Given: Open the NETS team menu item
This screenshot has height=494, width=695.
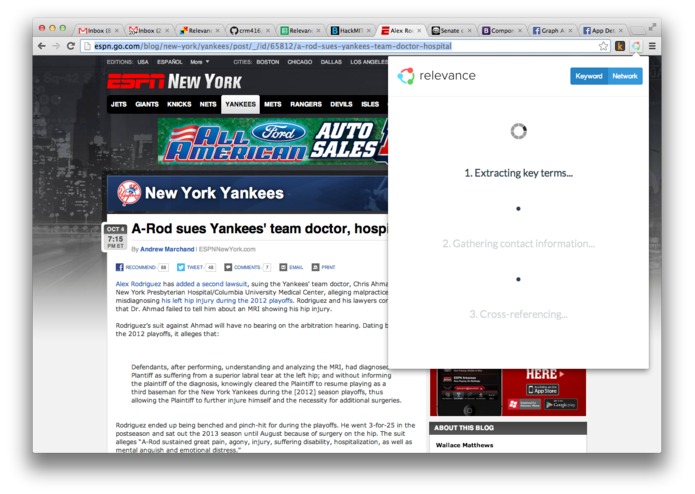Looking at the screenshot, I should (208, 104).
